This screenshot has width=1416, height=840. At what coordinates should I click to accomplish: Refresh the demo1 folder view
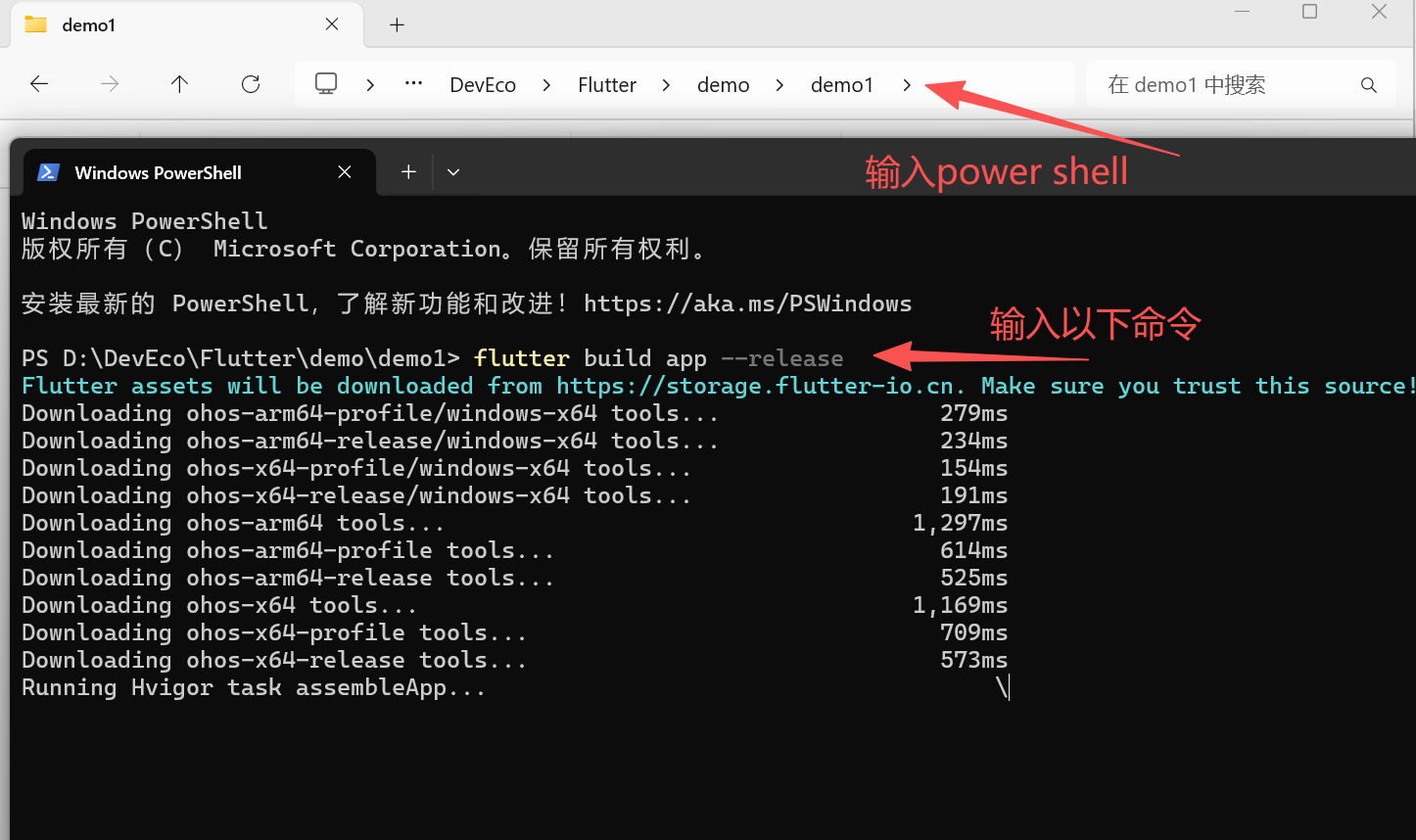click(251, 84)
